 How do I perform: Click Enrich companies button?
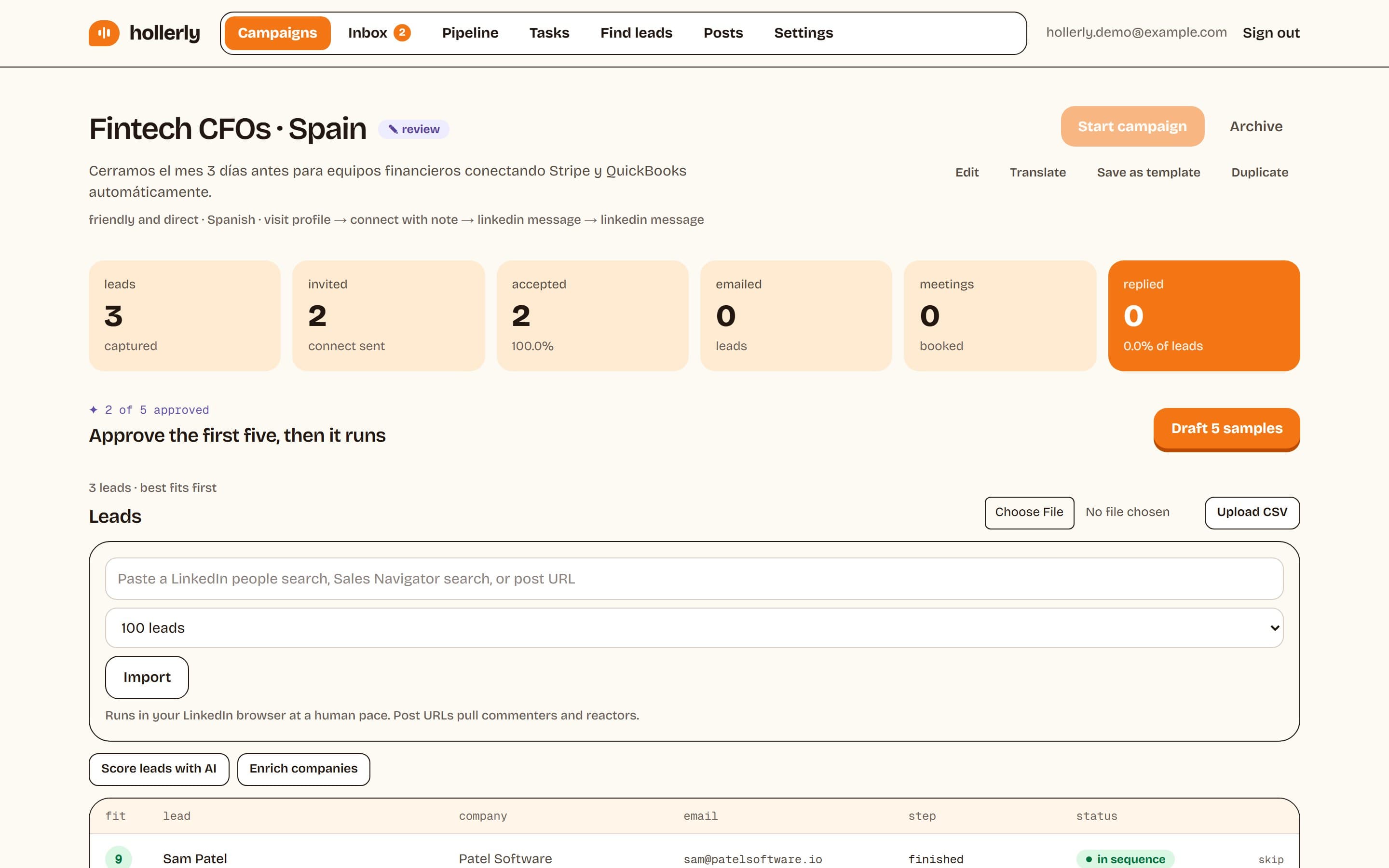click(x=303, y=769)
